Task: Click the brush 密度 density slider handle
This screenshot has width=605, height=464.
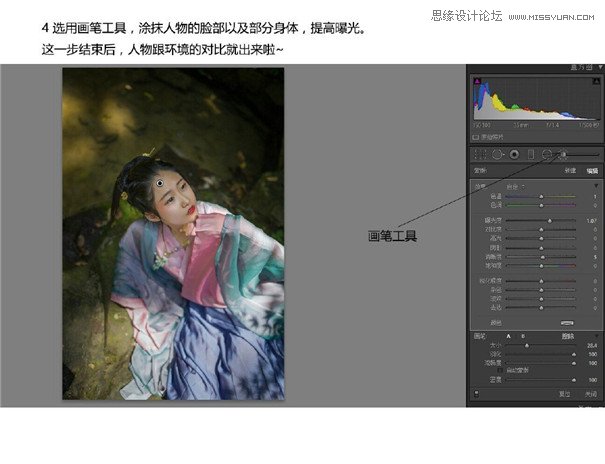Action: point(574,380)
